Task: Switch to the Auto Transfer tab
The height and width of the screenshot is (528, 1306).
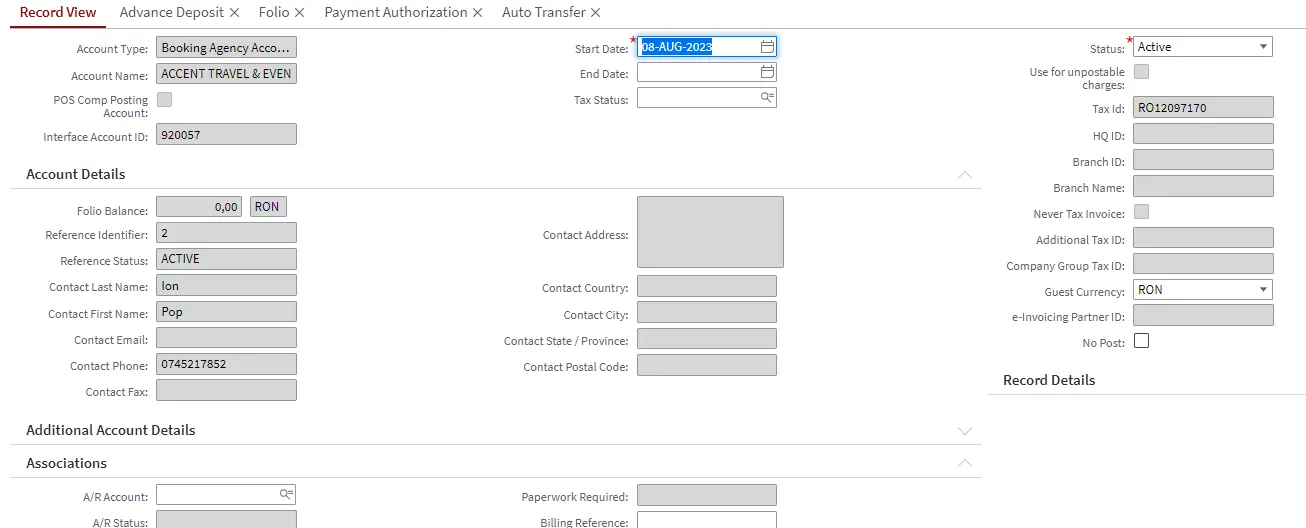Action: (x=544, y=12)
